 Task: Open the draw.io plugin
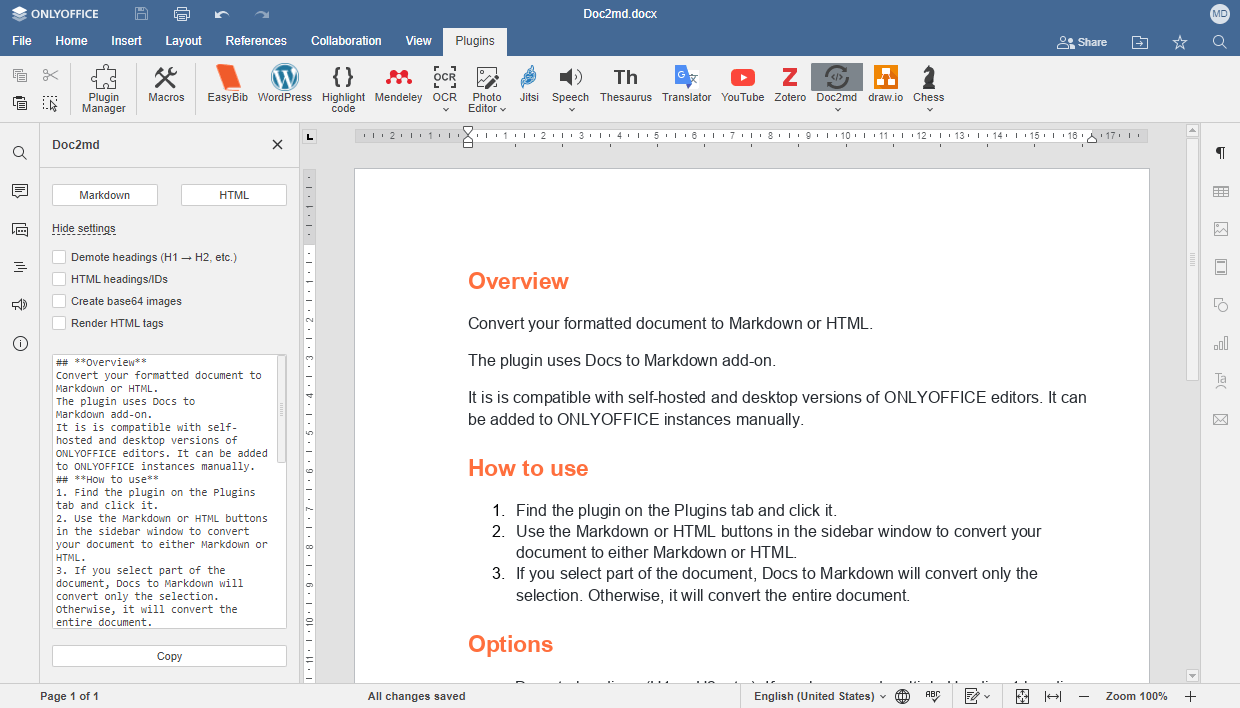(x=885, y=85)
